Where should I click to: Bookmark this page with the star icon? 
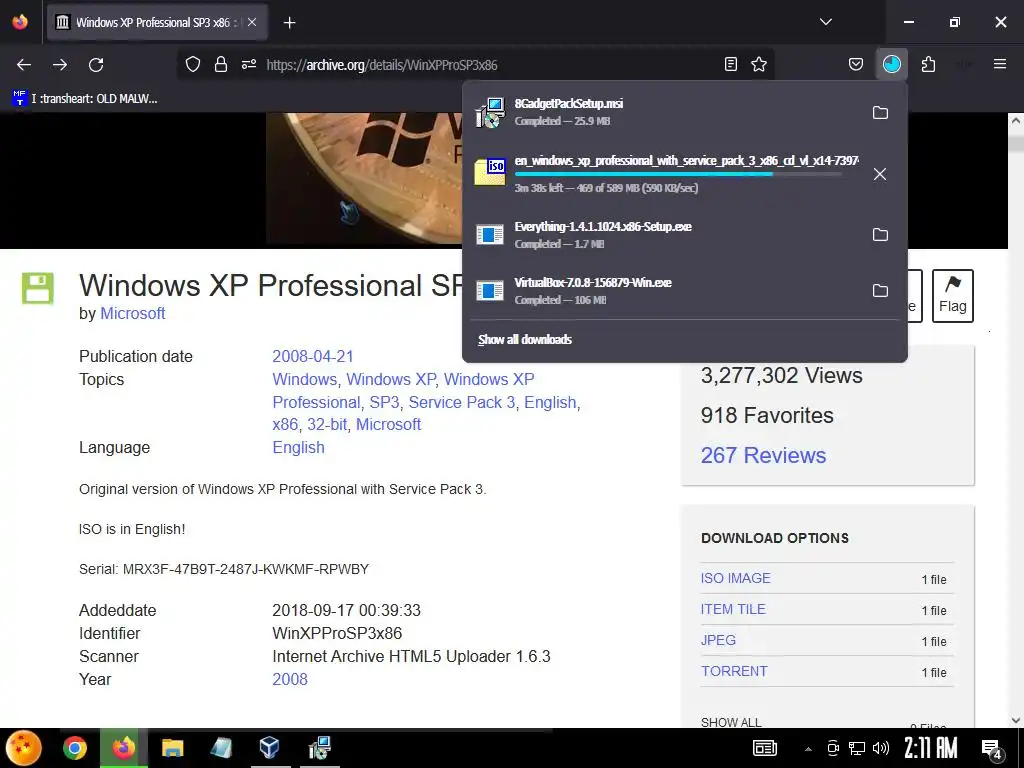coord(759,64)
